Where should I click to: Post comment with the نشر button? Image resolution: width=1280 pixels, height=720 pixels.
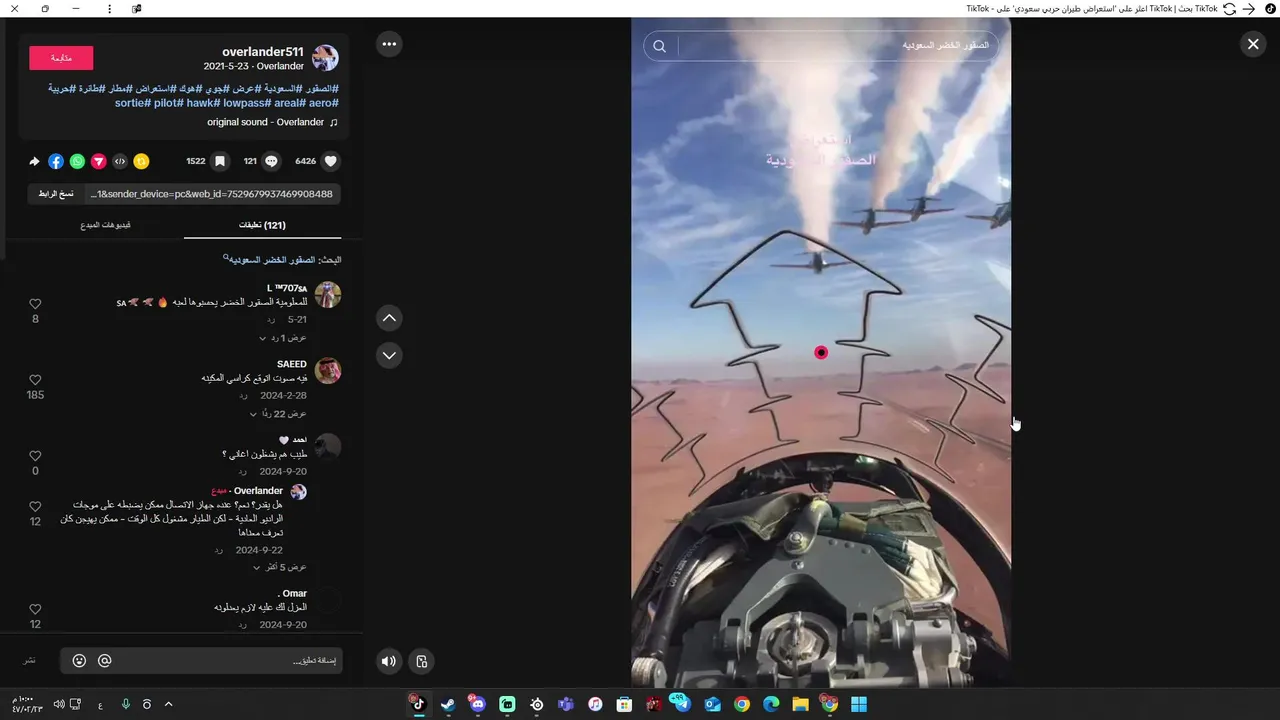(x=30, y=661)
